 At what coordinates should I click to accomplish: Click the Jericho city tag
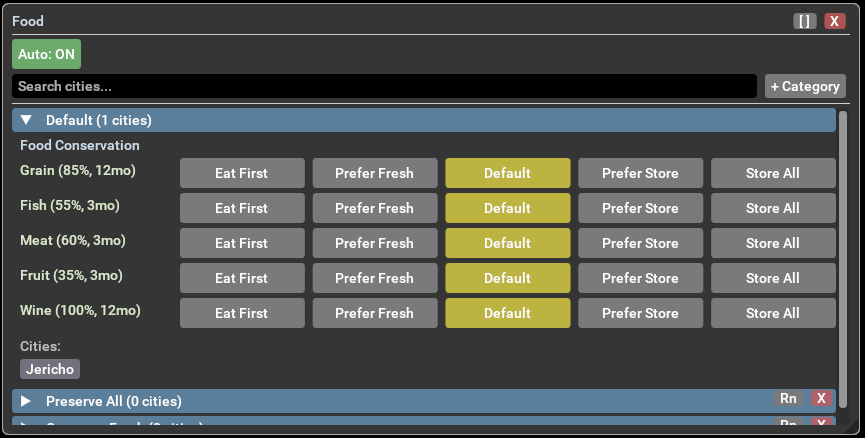(50, 369)
